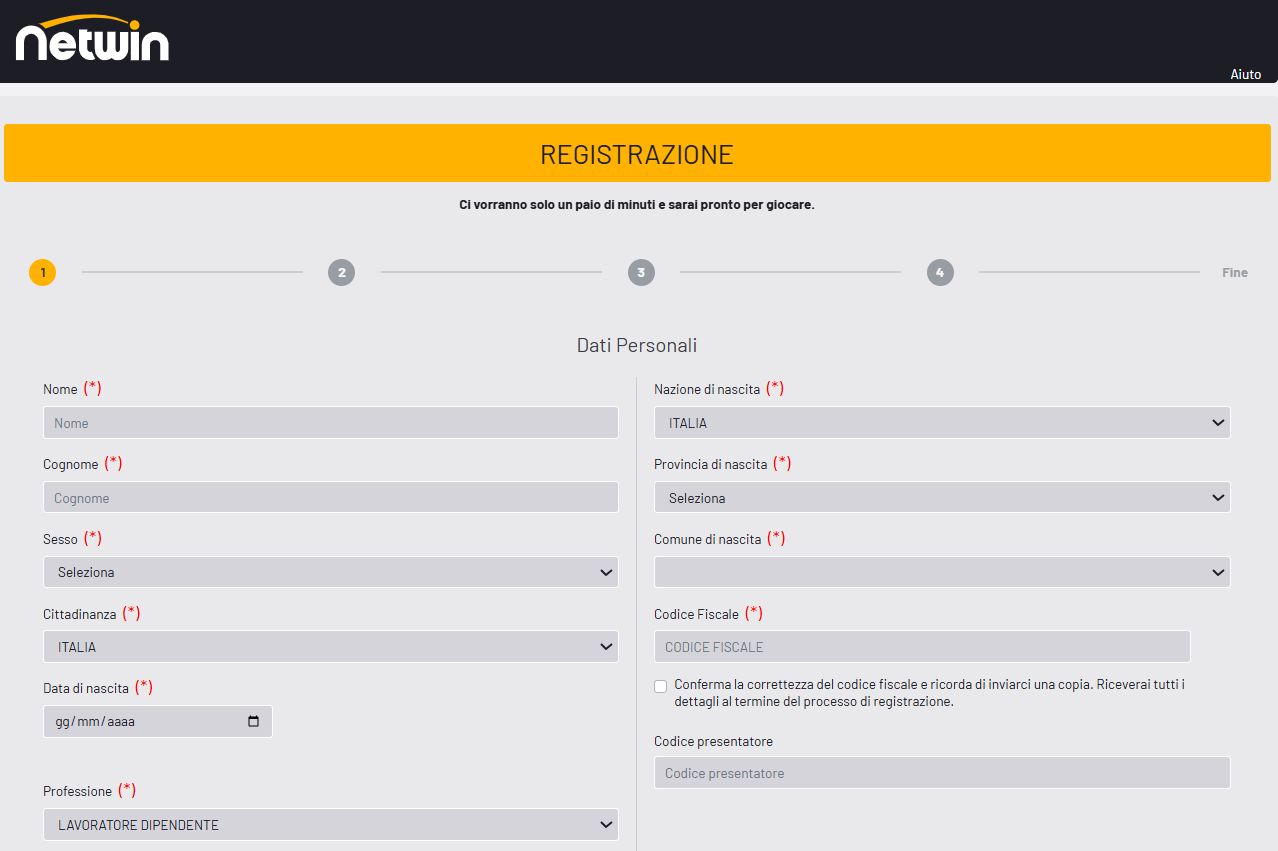Click step 3 circle in the progress bar

[640, 271]
